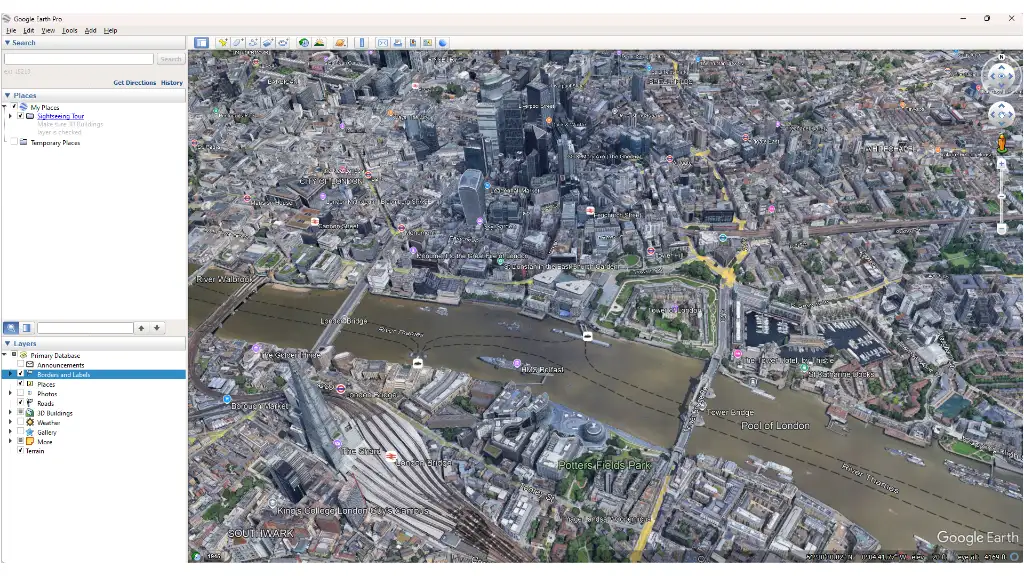The width and height of the screenshot is (1024, 576).
Task: Click the panel view icon beside magnifier
Action: (27, 328)
